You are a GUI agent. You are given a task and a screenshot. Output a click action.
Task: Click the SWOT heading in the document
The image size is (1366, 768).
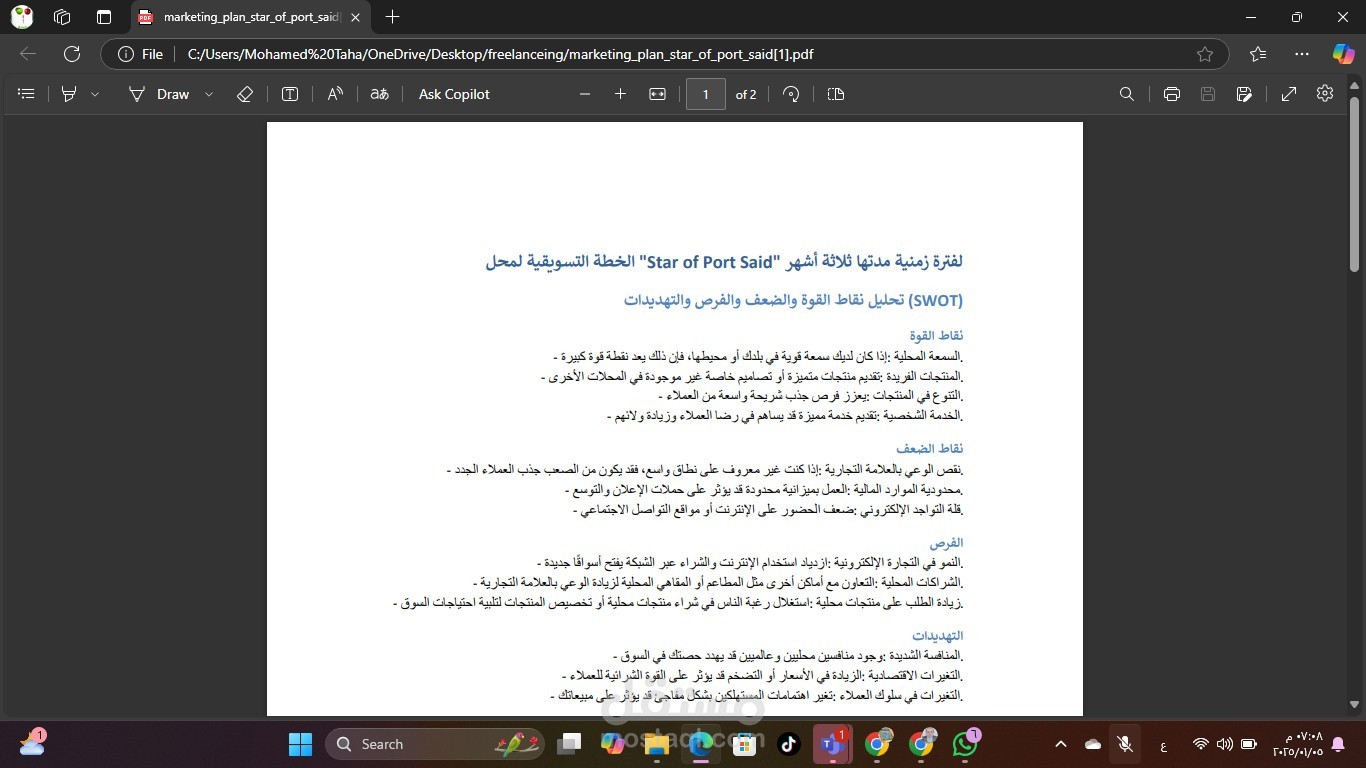(793, 300)
